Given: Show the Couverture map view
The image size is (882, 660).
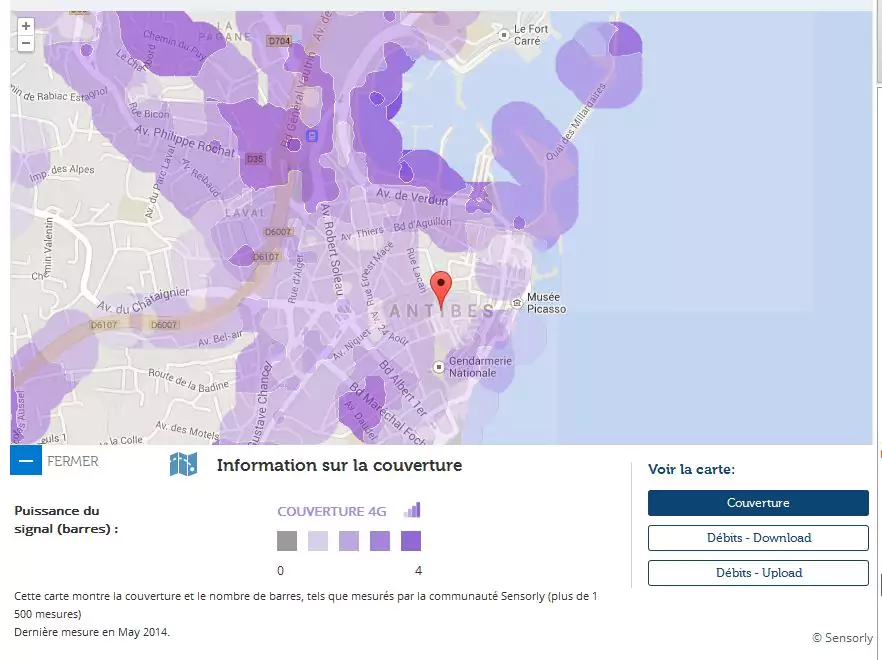Looking at the screenshot, I should (x=757, y=503).
